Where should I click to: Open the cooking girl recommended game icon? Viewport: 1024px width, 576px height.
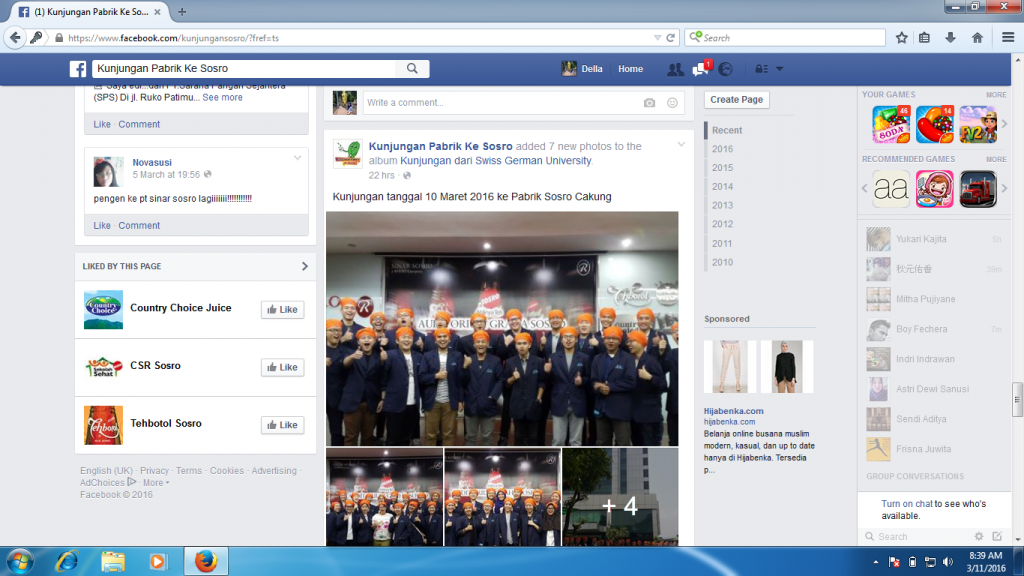click(935, 189)
